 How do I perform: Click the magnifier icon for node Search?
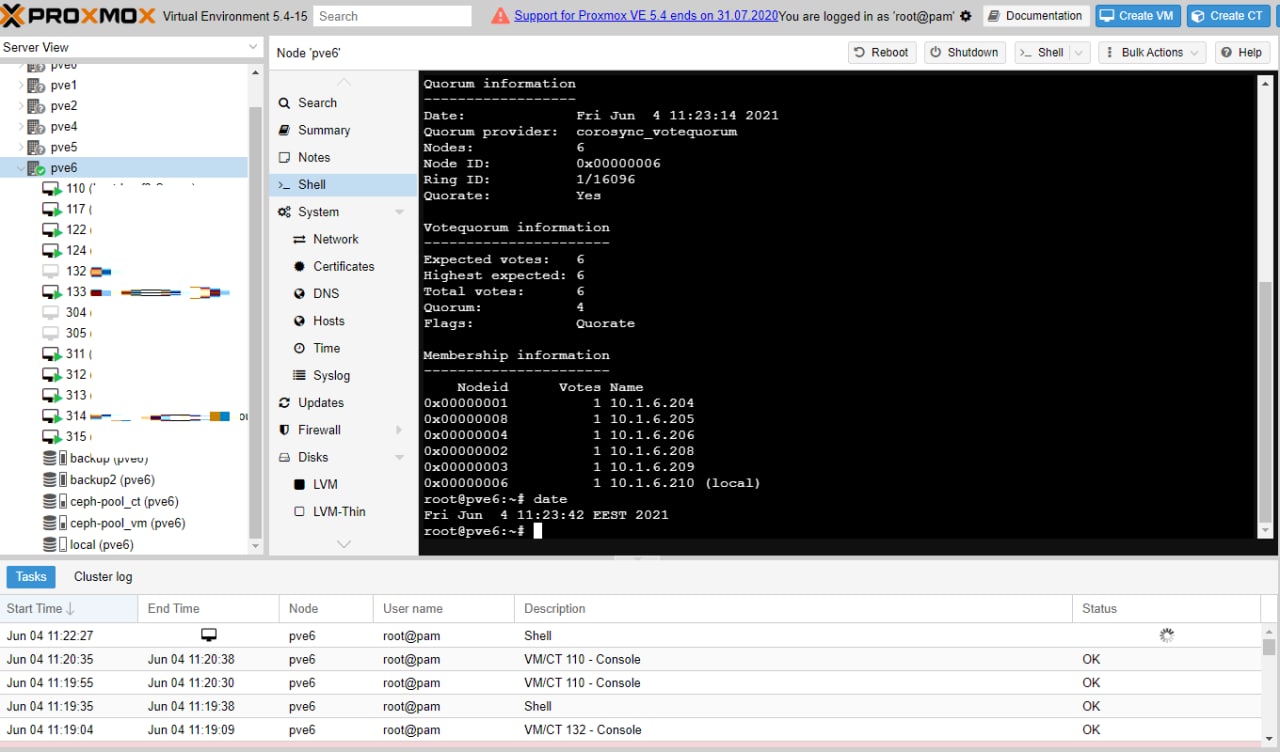tap(285, 103)
